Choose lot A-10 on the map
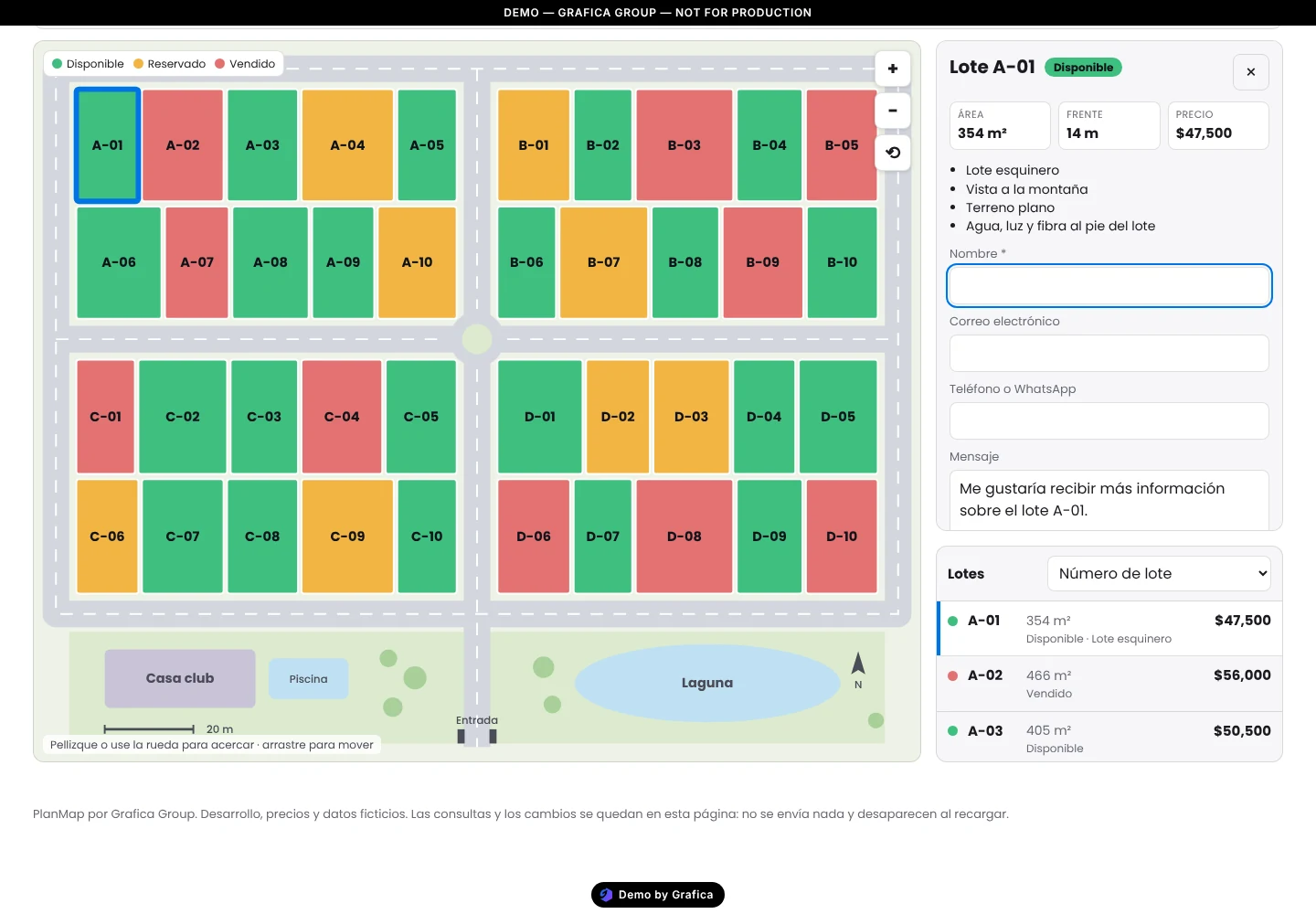The height and width of the screenshot is (914, 1316). [417, 262]
